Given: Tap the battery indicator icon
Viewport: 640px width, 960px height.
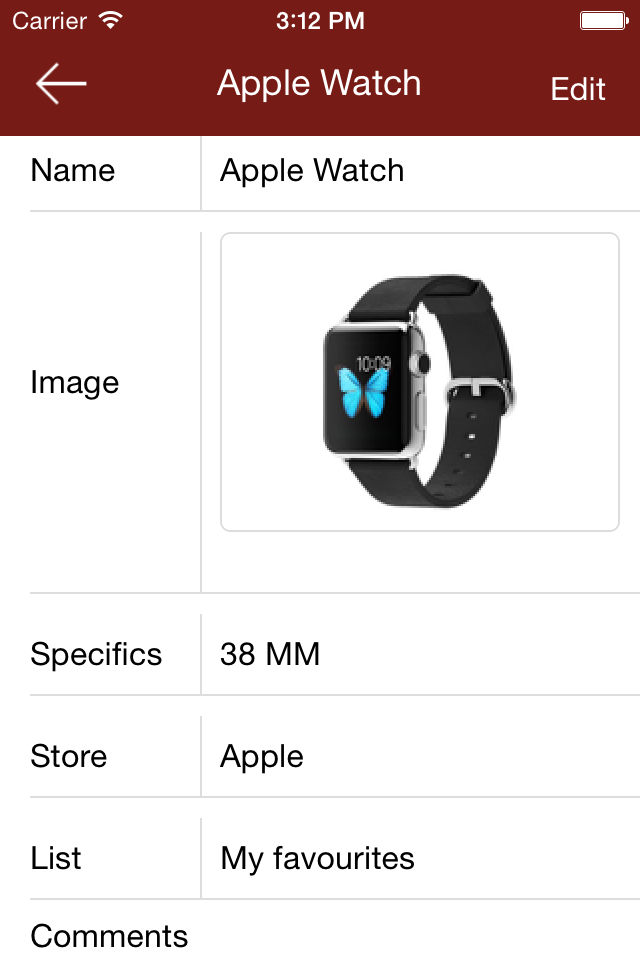Looking at the screenshot, I should pyautogui.click(x=604, y=21).
